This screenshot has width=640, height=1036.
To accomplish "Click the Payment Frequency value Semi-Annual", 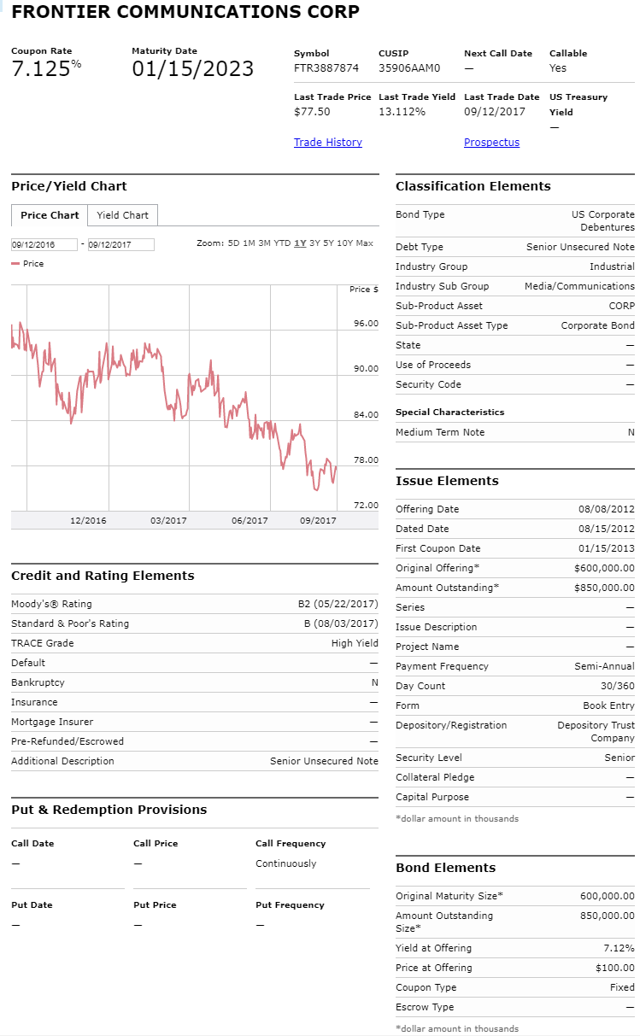I will [604, 666].
